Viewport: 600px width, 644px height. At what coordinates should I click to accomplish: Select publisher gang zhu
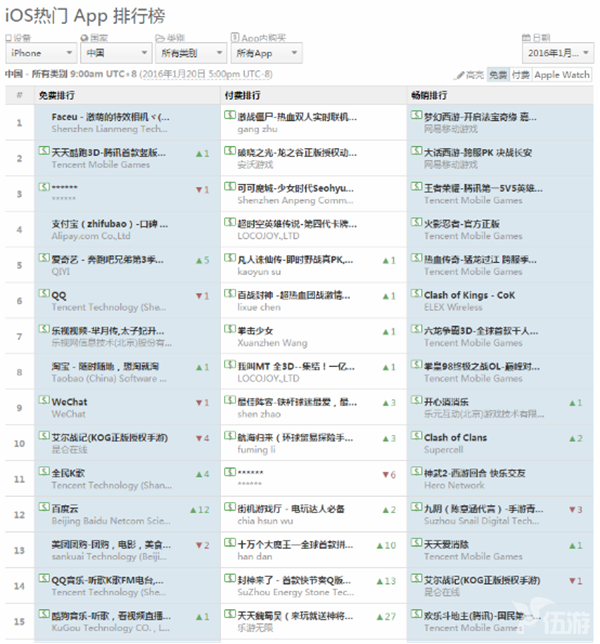click(257, 129)
